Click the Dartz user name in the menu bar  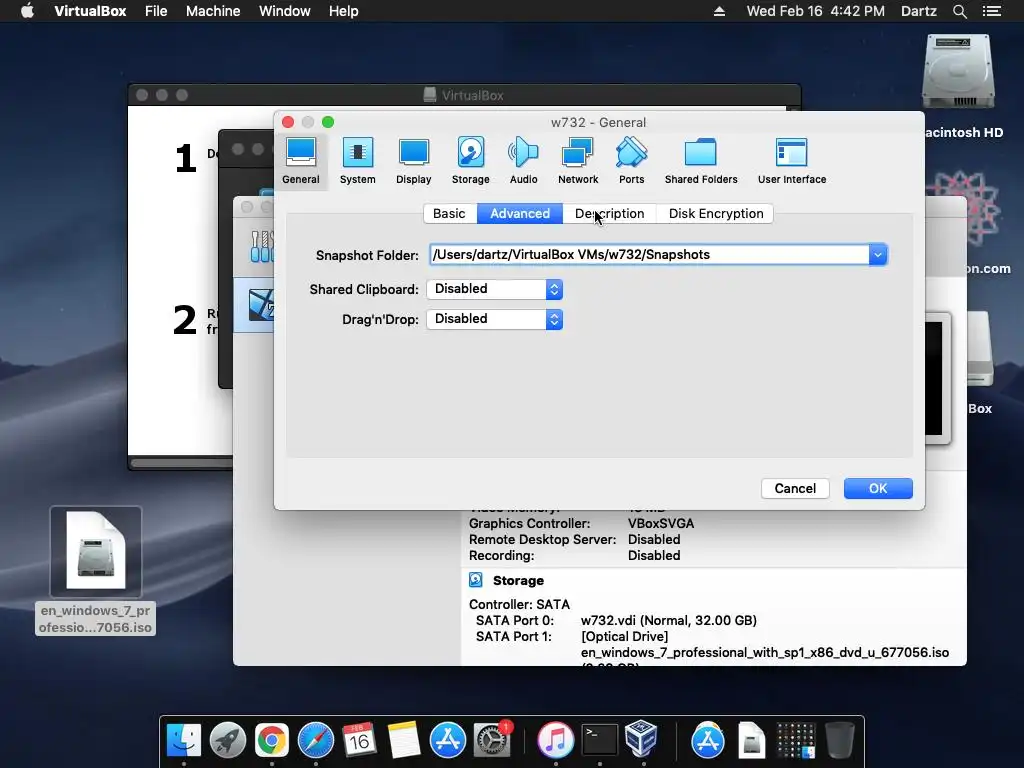(x=918, y=11)
